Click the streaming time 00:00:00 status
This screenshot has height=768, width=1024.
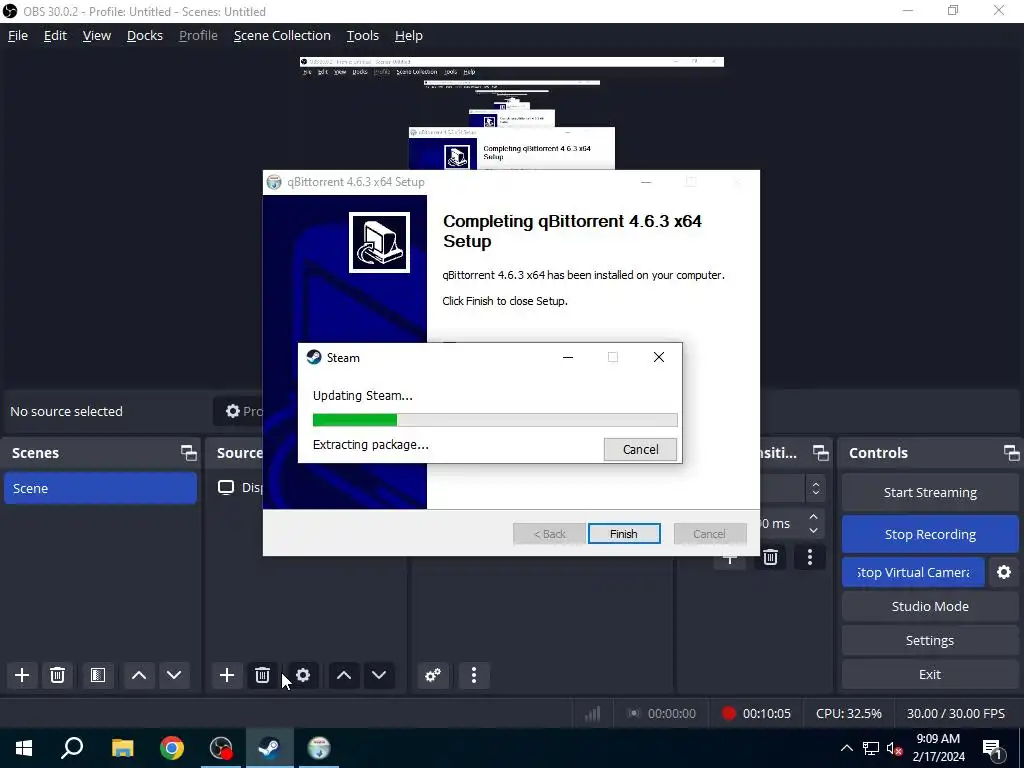pyautogui.click(x=661, y=713)
